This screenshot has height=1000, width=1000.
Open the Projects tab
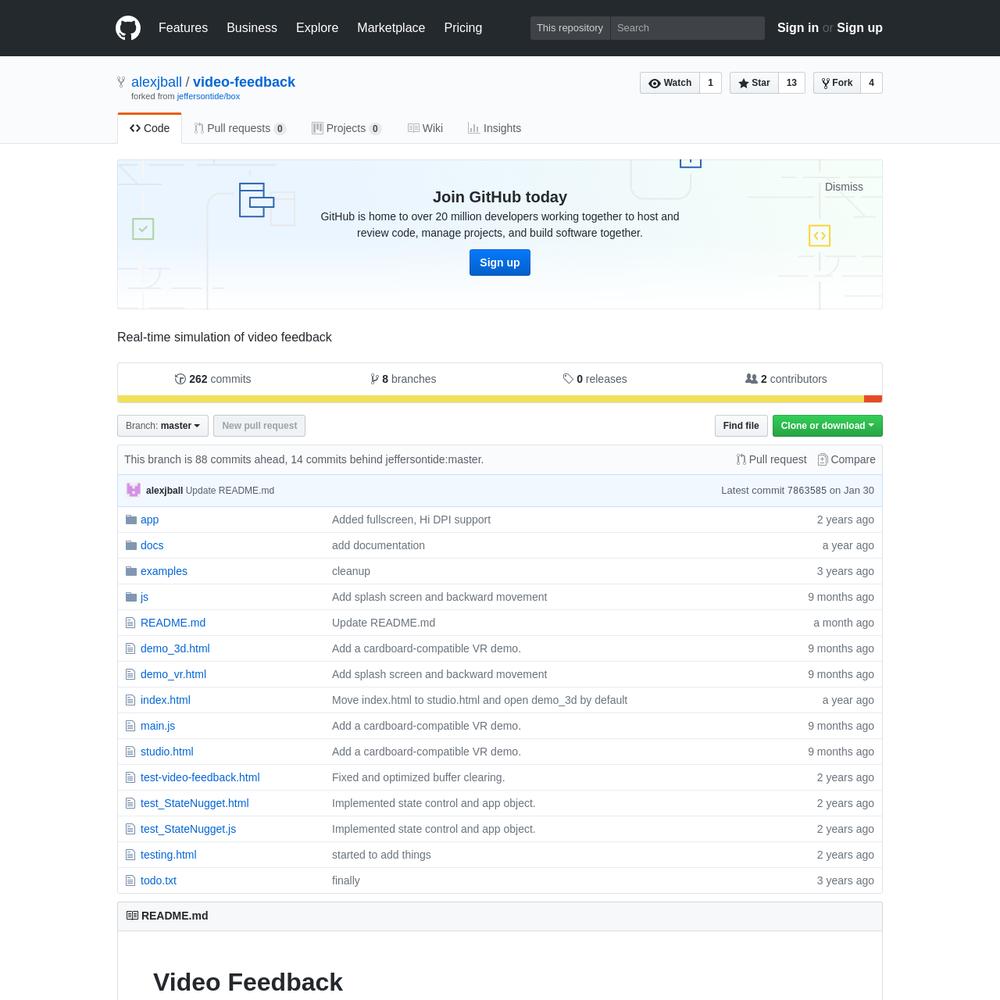(x=346, y=128)
